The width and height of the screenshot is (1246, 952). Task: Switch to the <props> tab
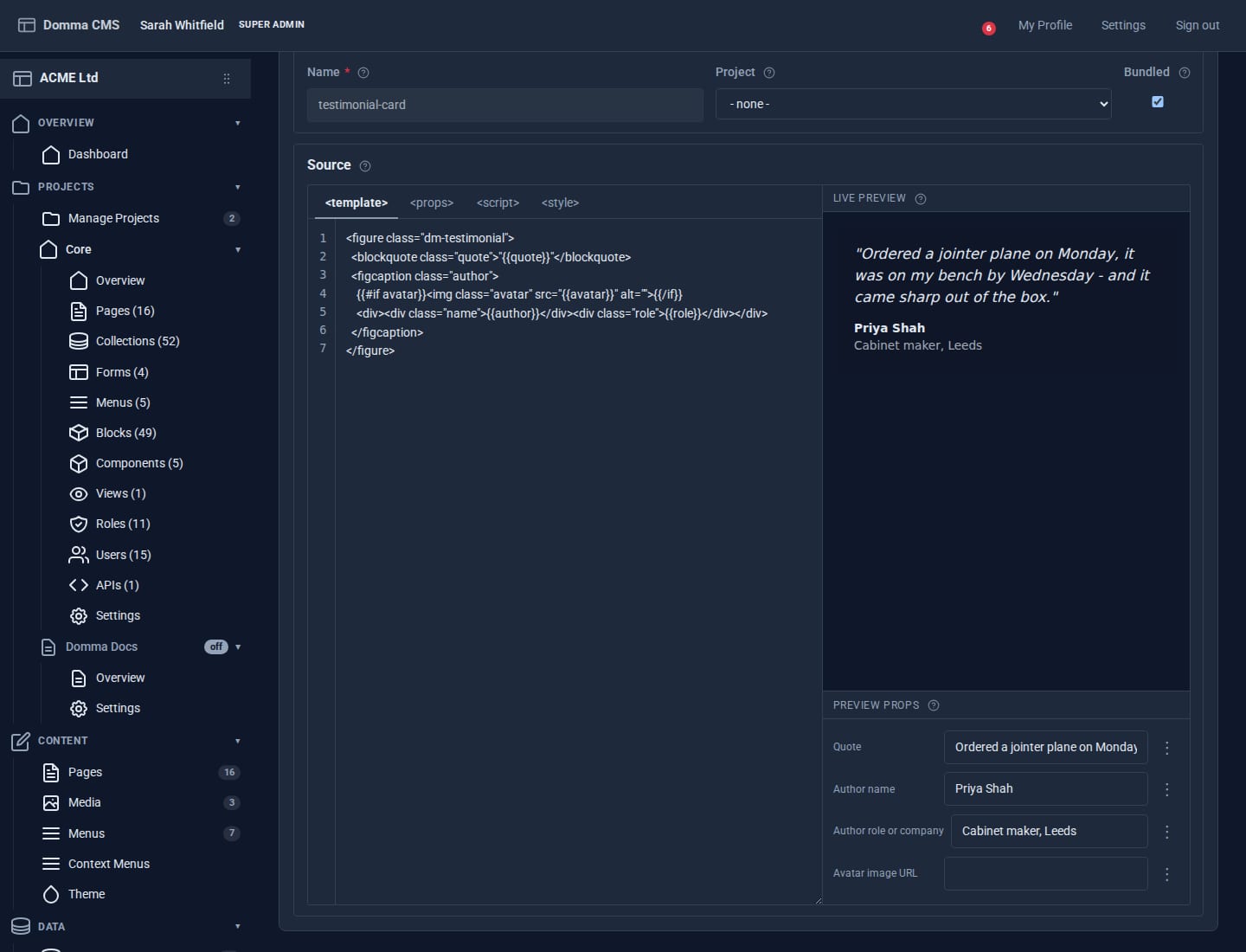pos(432,203)
